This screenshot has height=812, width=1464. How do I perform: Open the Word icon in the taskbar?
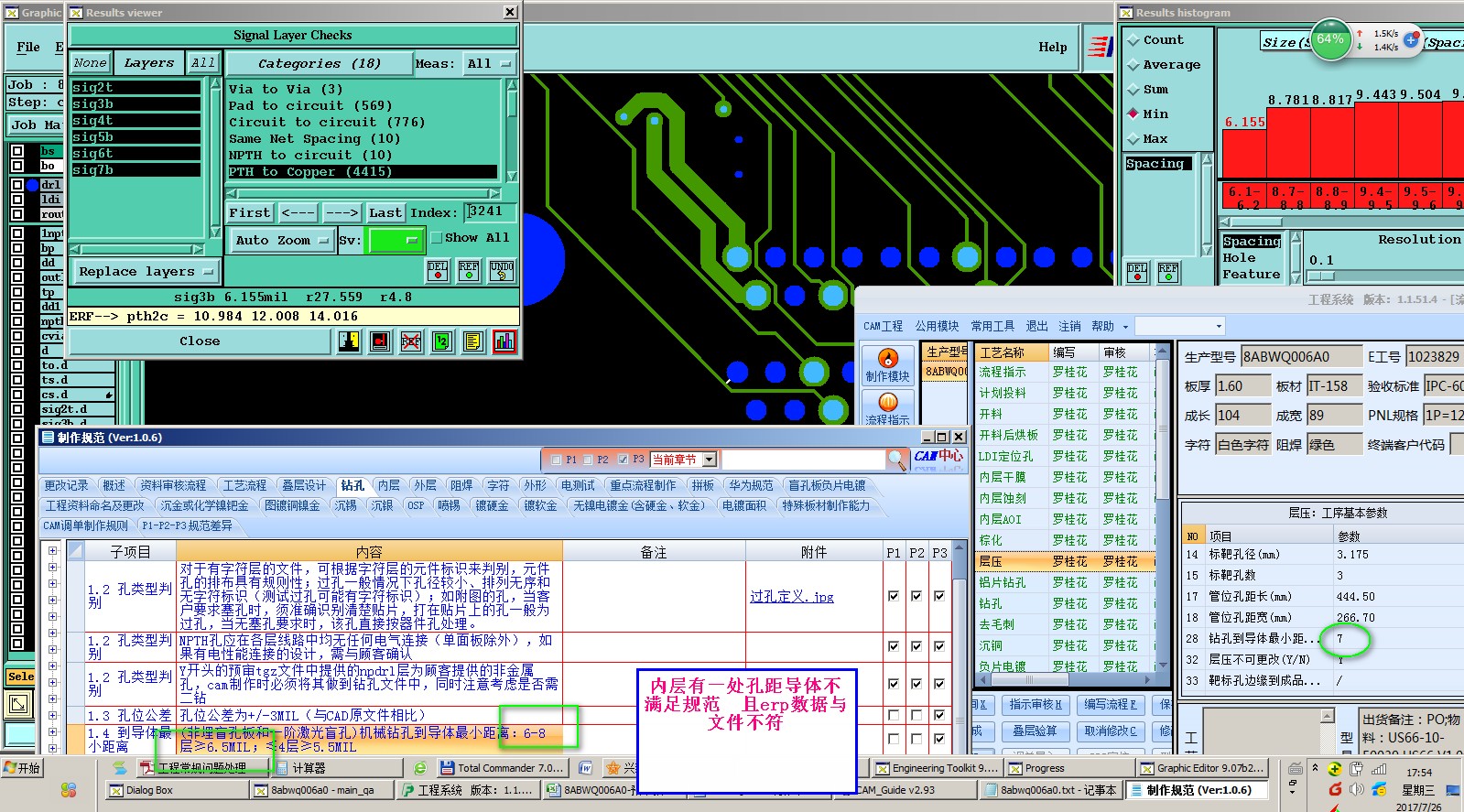(x=586, y=768)
